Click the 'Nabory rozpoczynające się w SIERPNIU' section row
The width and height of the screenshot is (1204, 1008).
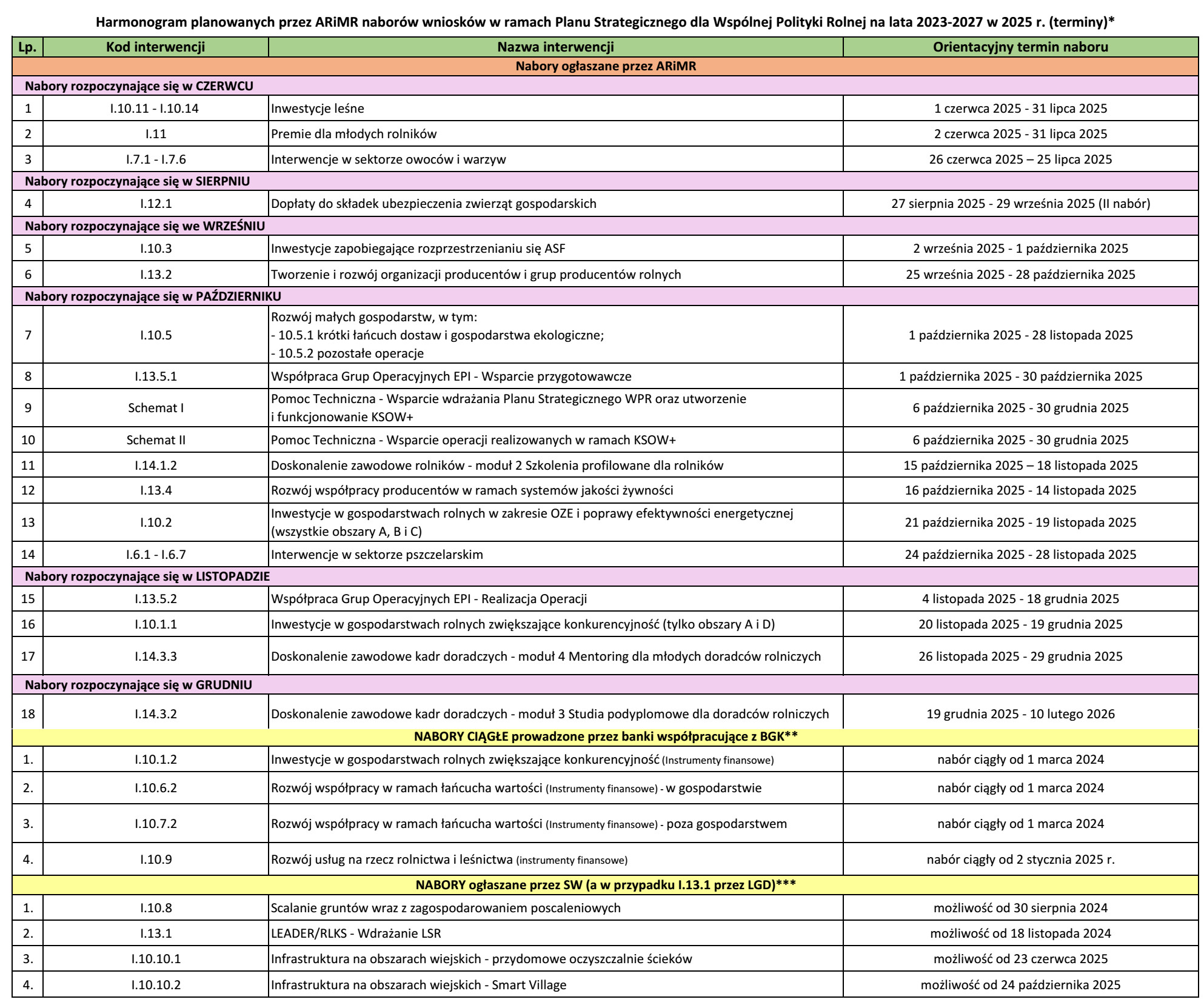tap(137, 181)
